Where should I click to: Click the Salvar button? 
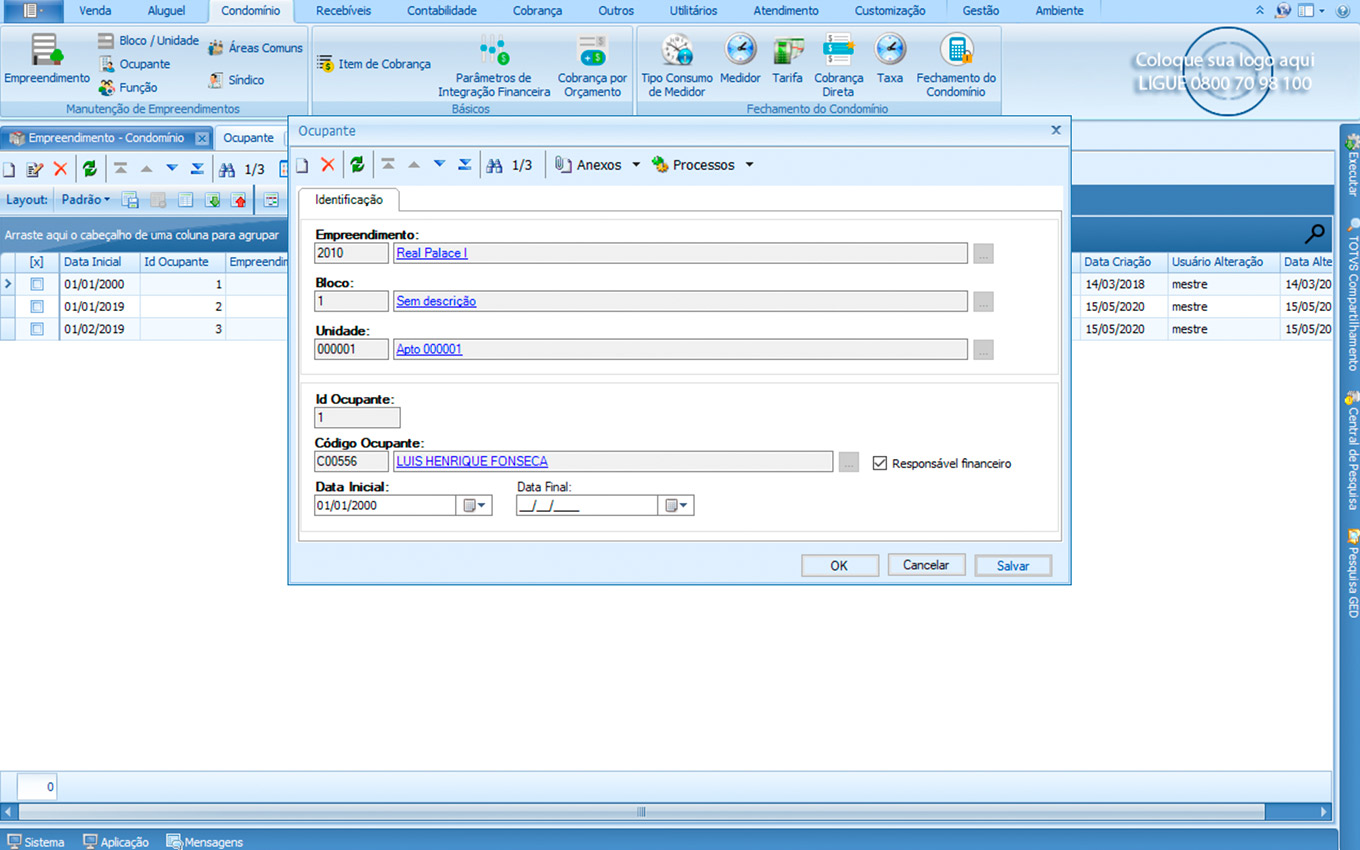point(1013,566)
